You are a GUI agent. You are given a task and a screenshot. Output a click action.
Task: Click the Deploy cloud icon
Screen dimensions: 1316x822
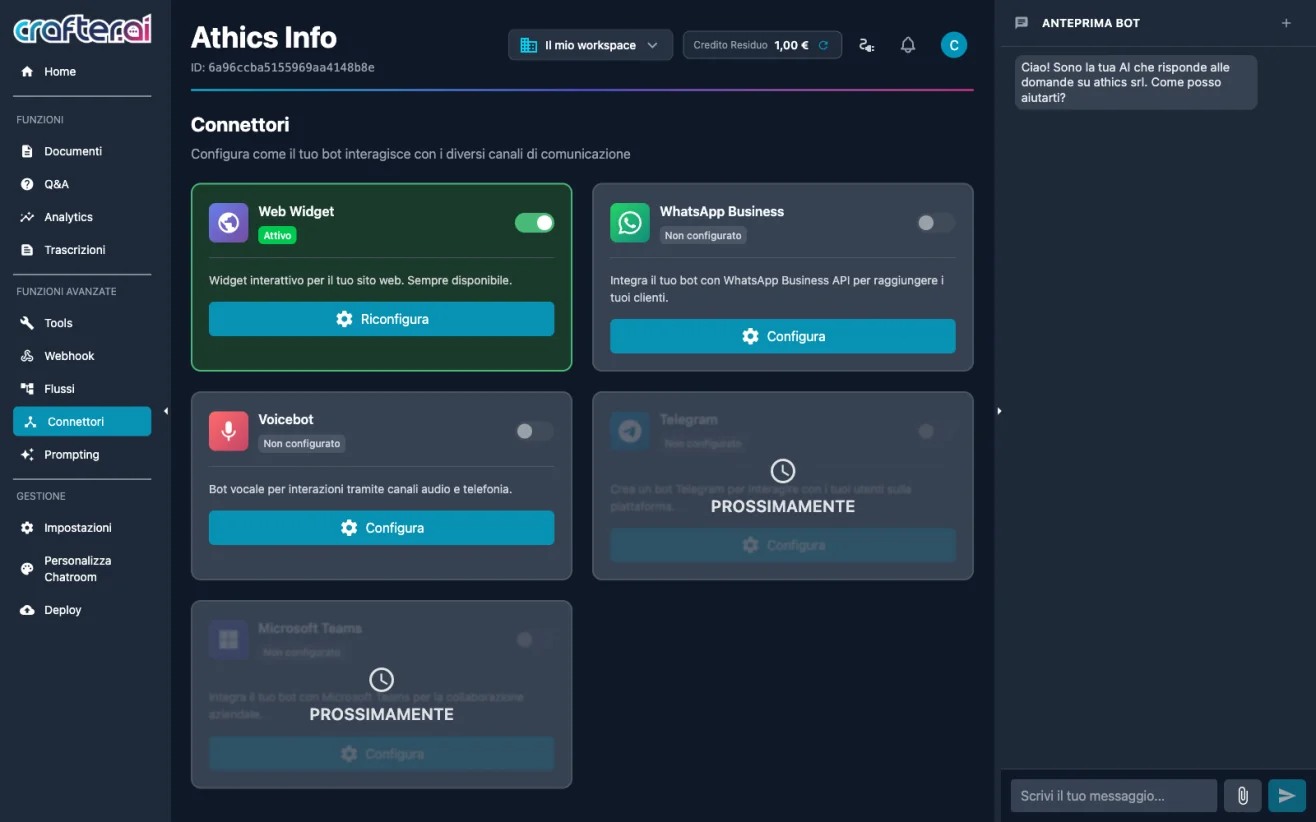(27, 610)
